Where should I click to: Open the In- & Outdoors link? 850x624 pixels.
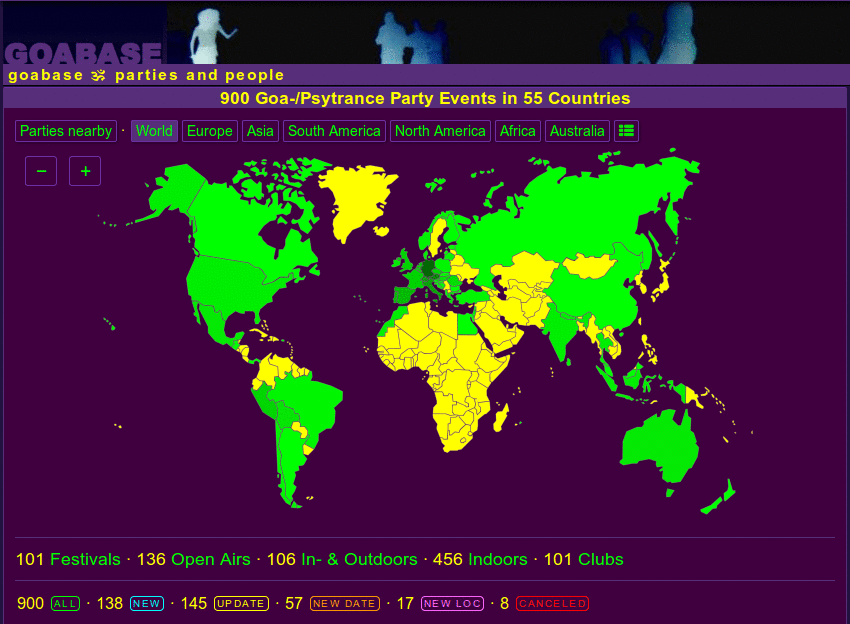pyautogui.click(x=359, y=559)
